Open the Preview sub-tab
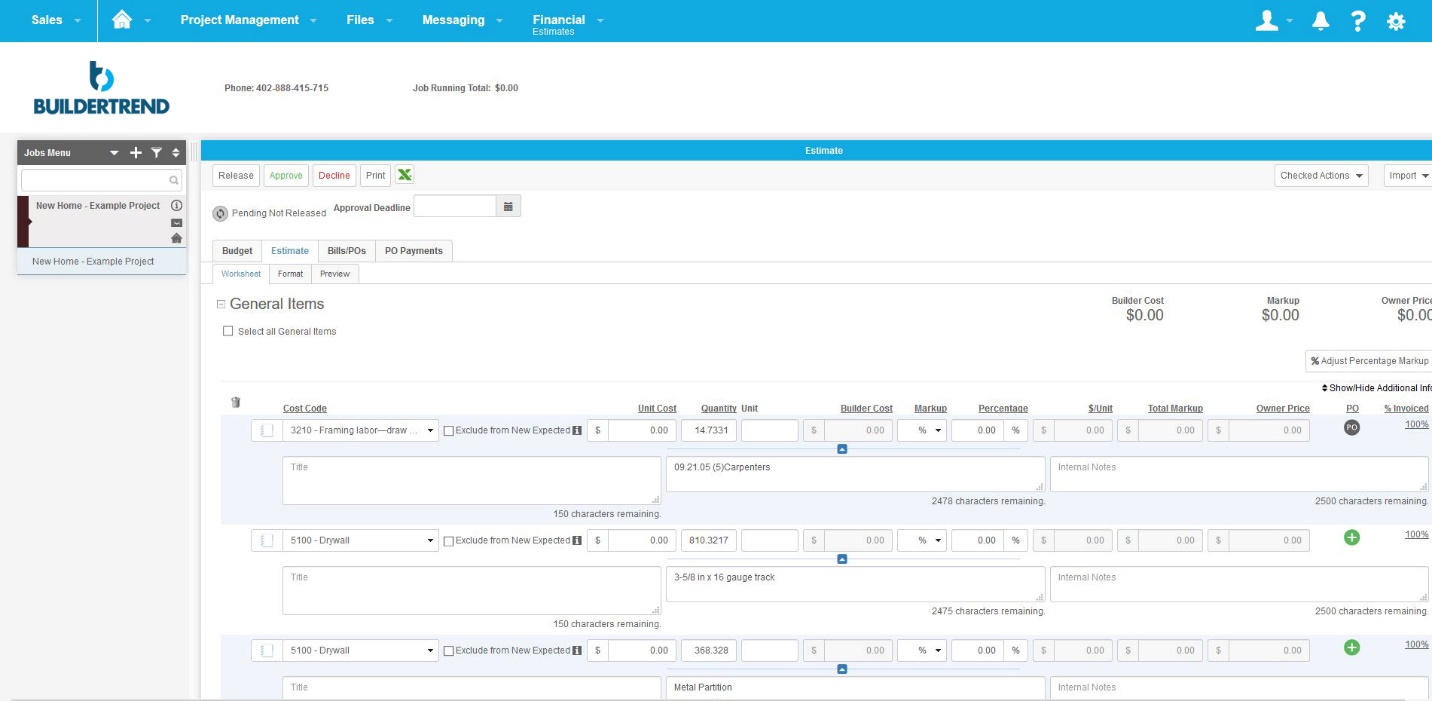This screenshot has height=701, width=1432. (335, 273)
